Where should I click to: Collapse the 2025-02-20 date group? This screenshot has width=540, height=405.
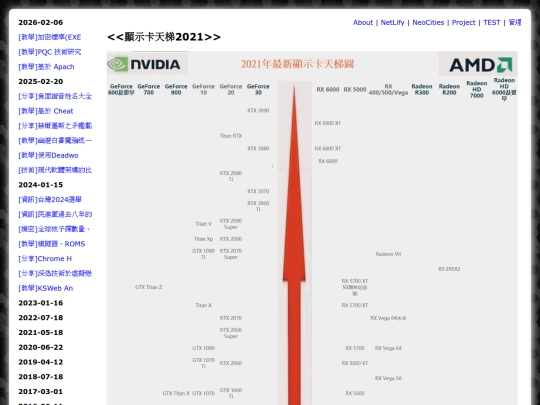pos(41,82)
